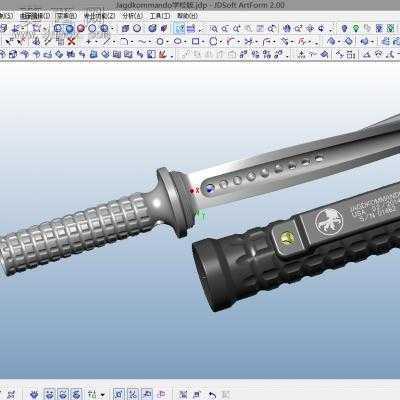Screen dimensions: 400x400
Task: Select the circle drawing tool
Action: click(160, 42)
